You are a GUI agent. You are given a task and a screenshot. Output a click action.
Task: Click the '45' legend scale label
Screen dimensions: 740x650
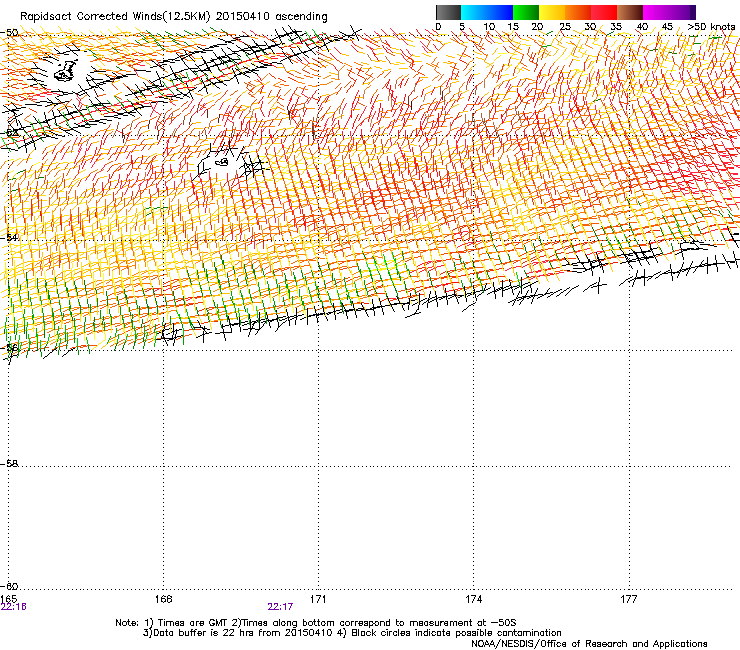coord(667,27)
